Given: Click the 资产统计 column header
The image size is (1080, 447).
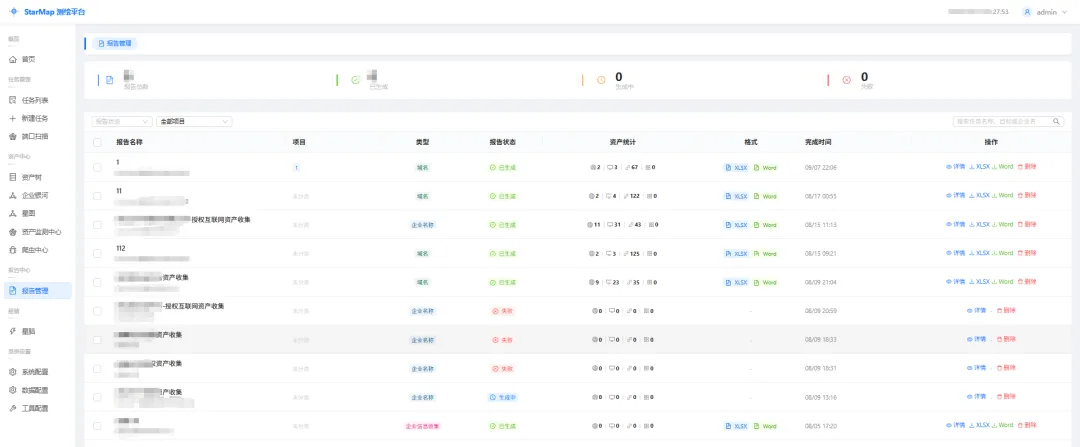Looking at the screenshot, I should [622, 143].
